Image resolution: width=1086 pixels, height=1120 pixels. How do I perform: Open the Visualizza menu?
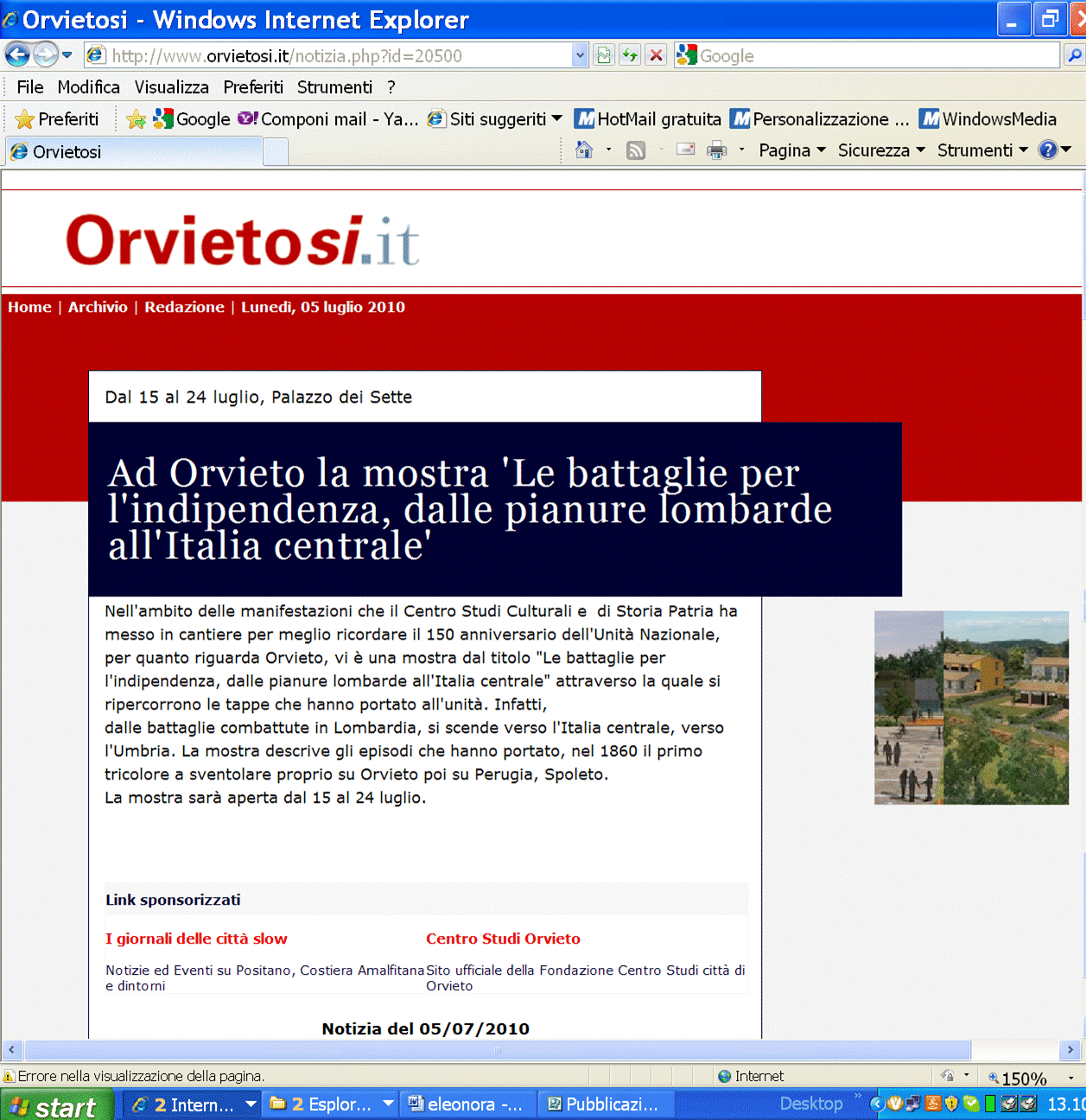171,87
